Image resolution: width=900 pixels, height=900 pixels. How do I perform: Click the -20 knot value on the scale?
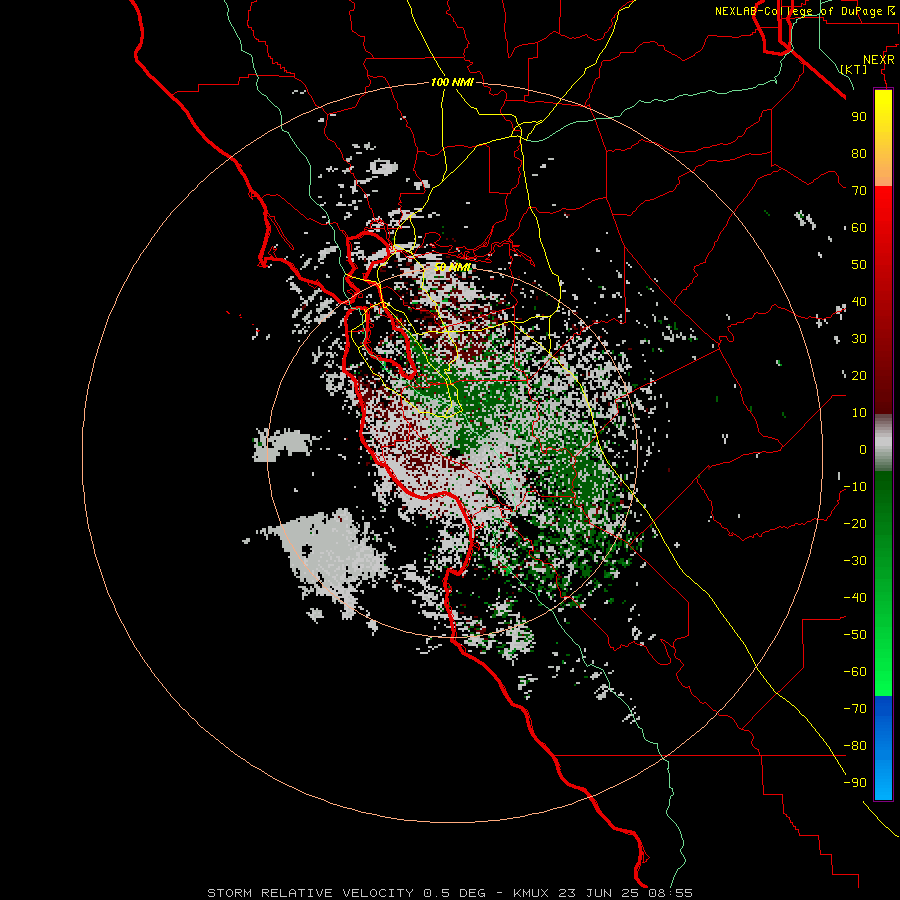855,523
